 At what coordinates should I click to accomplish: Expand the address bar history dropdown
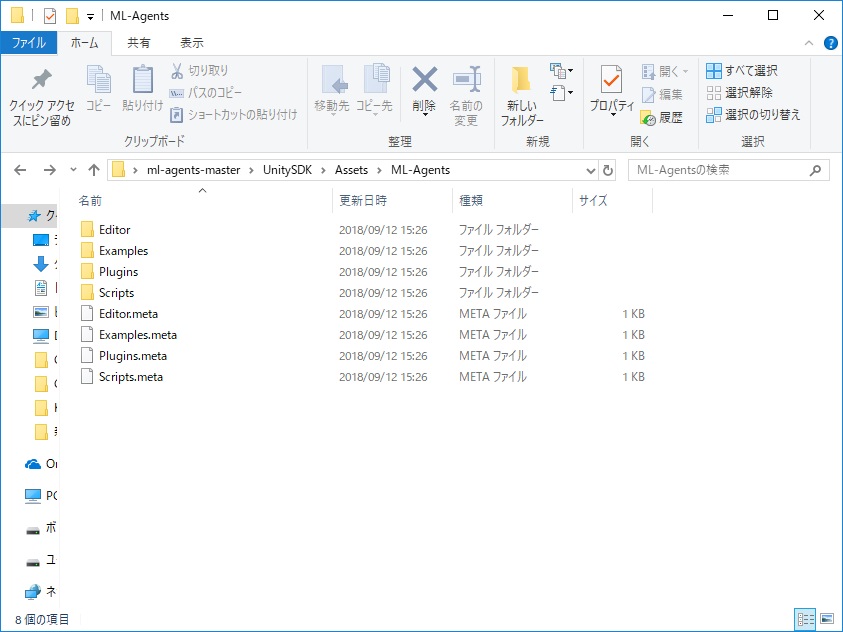[x=590, y=170]
